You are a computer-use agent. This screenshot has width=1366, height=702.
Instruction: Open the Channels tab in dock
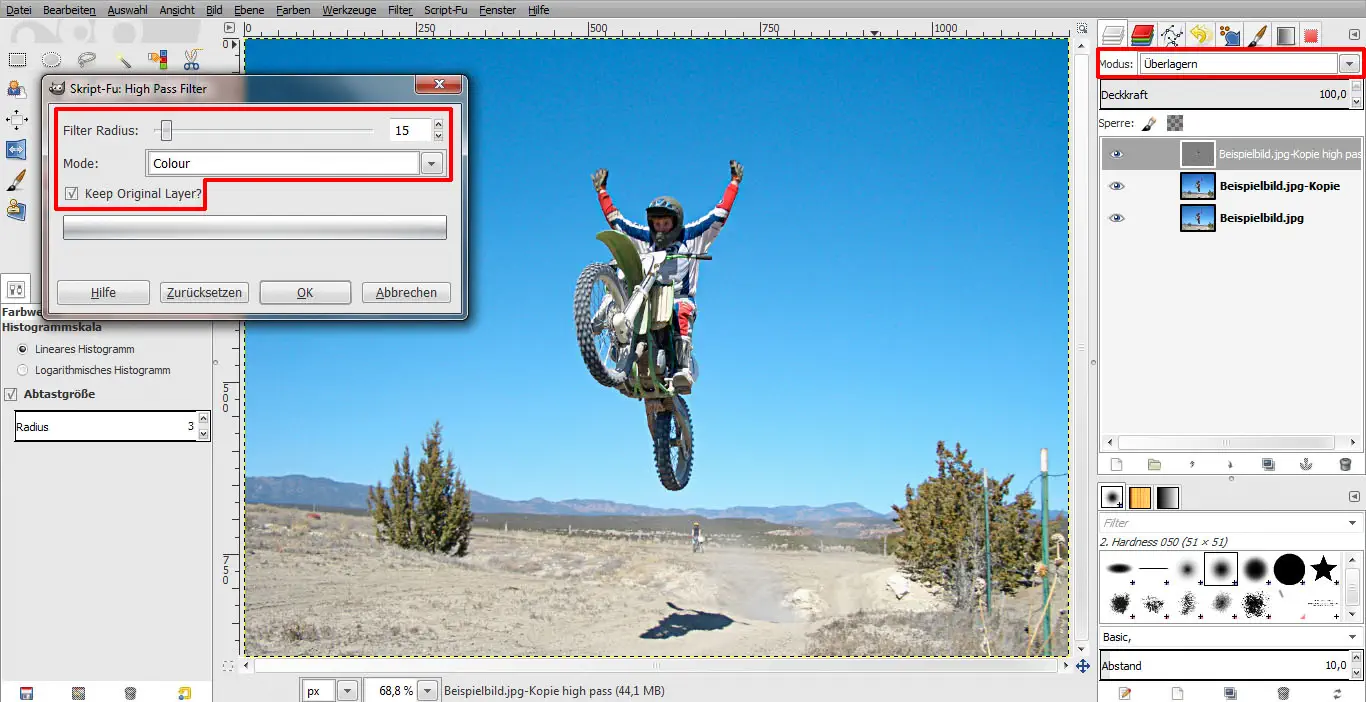(x=1143, y=36)
